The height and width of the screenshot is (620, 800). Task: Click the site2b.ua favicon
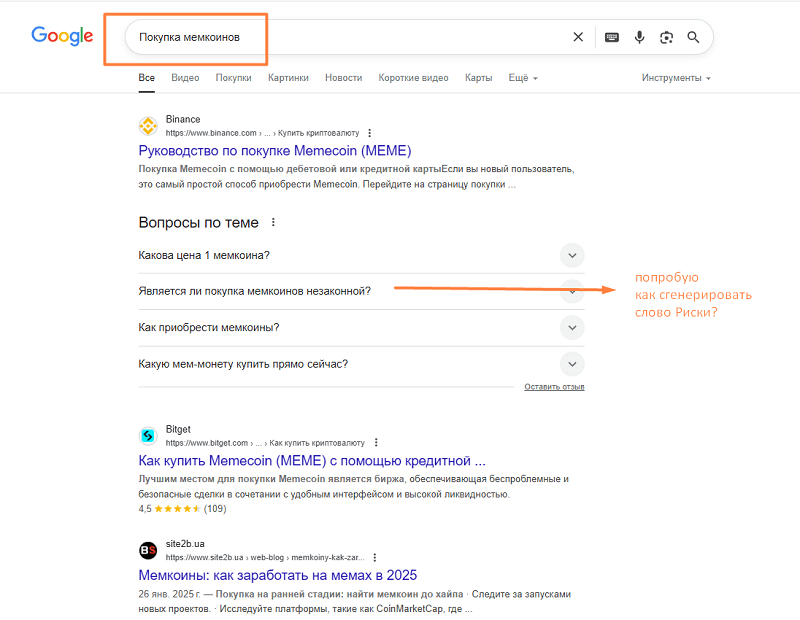click(x=148, y=550)
